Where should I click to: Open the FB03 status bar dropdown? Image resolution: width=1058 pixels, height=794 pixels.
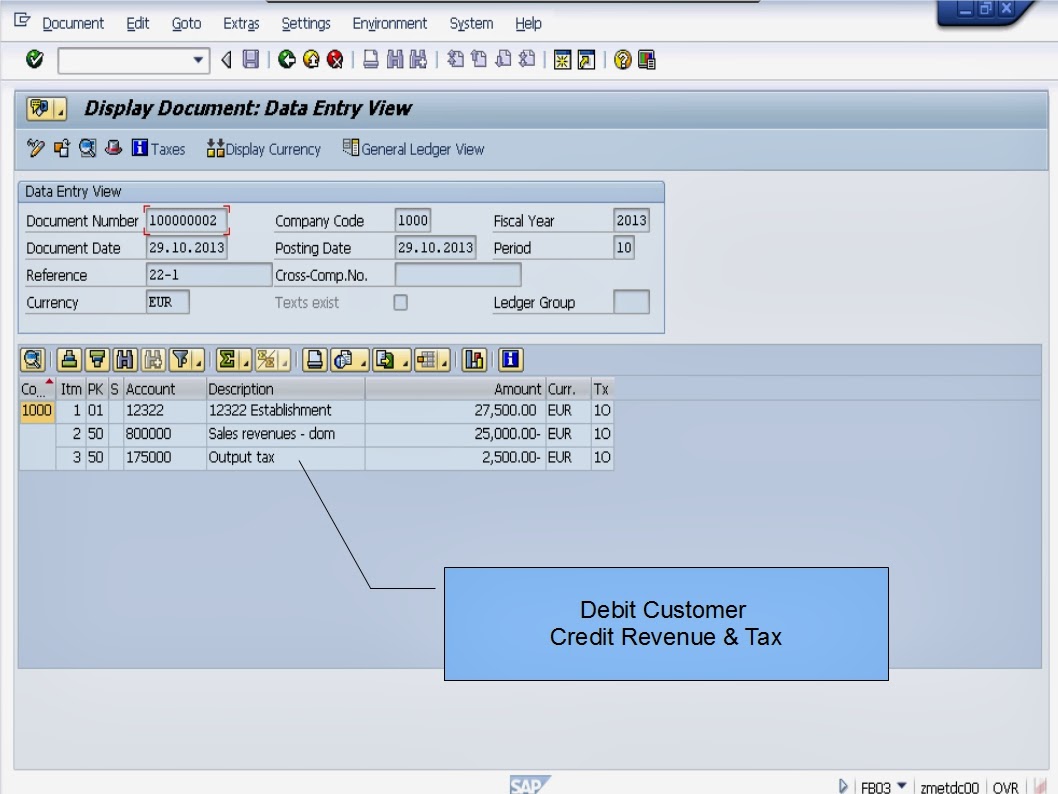tap(902, 786)
